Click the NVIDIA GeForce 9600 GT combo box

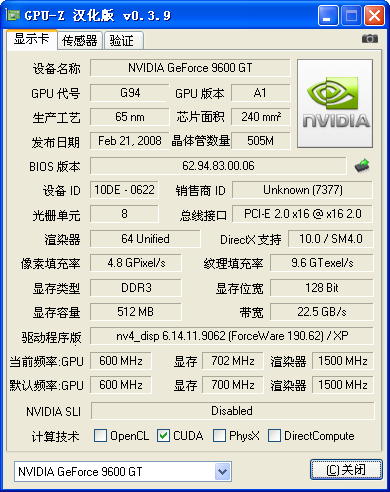pos(123,471)
